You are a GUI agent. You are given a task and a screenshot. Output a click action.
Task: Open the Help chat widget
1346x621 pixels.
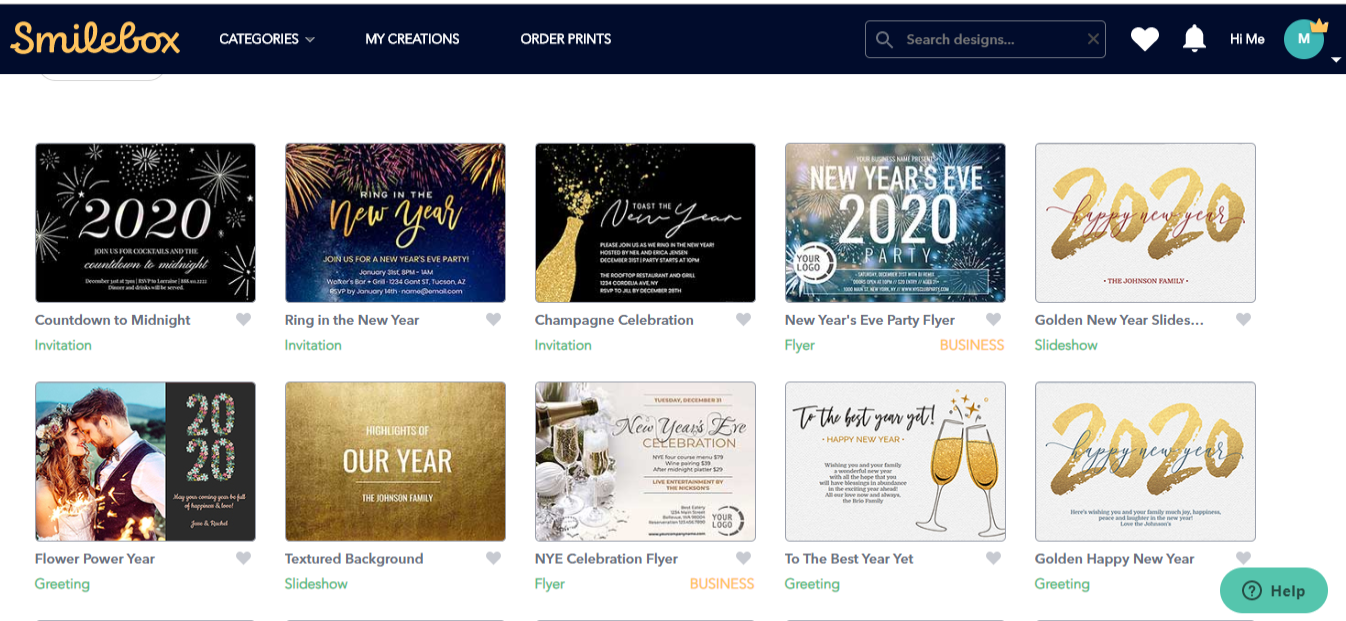pos(1273,590)
